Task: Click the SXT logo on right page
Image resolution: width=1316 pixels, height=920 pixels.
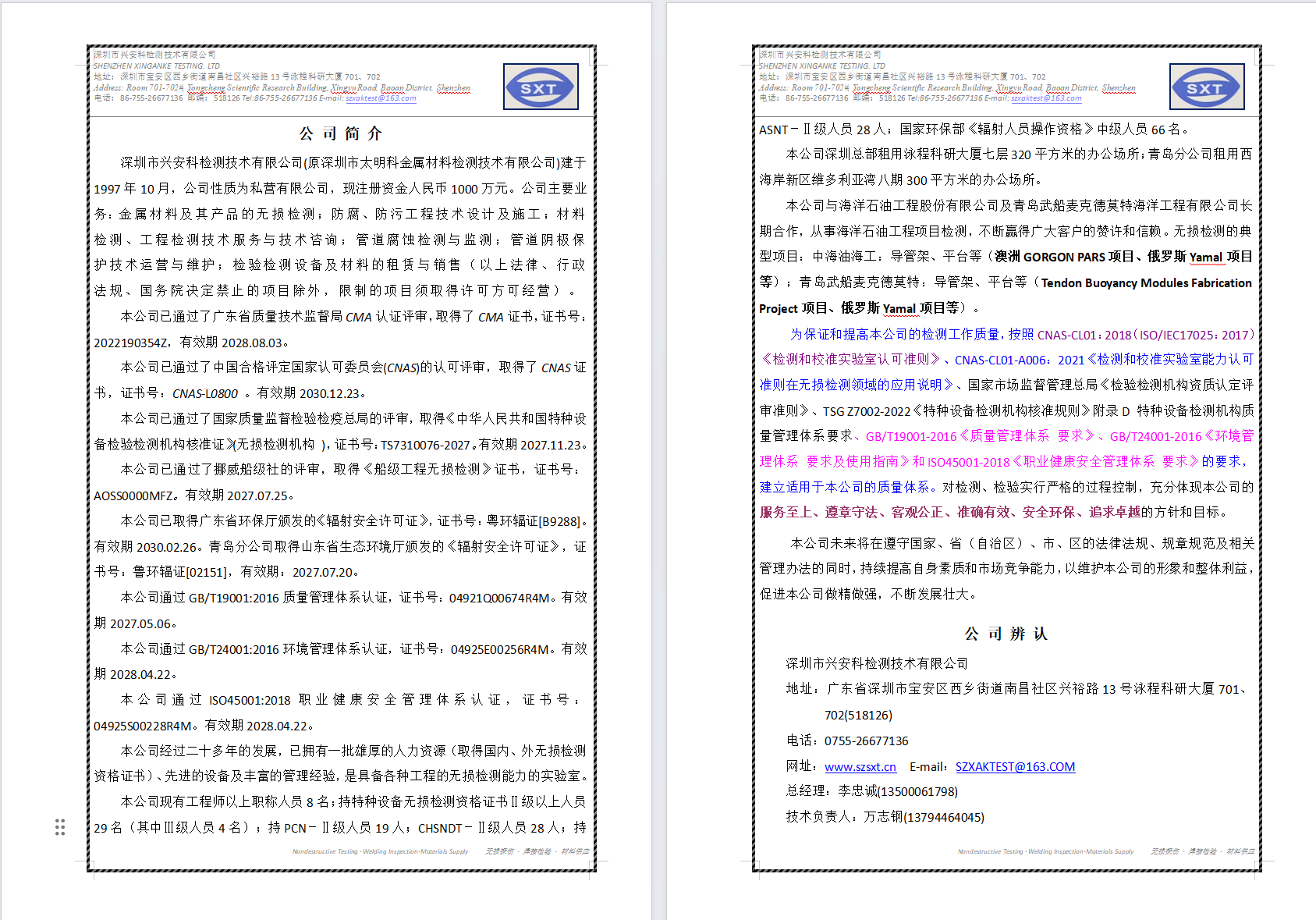Action: 1206,87
